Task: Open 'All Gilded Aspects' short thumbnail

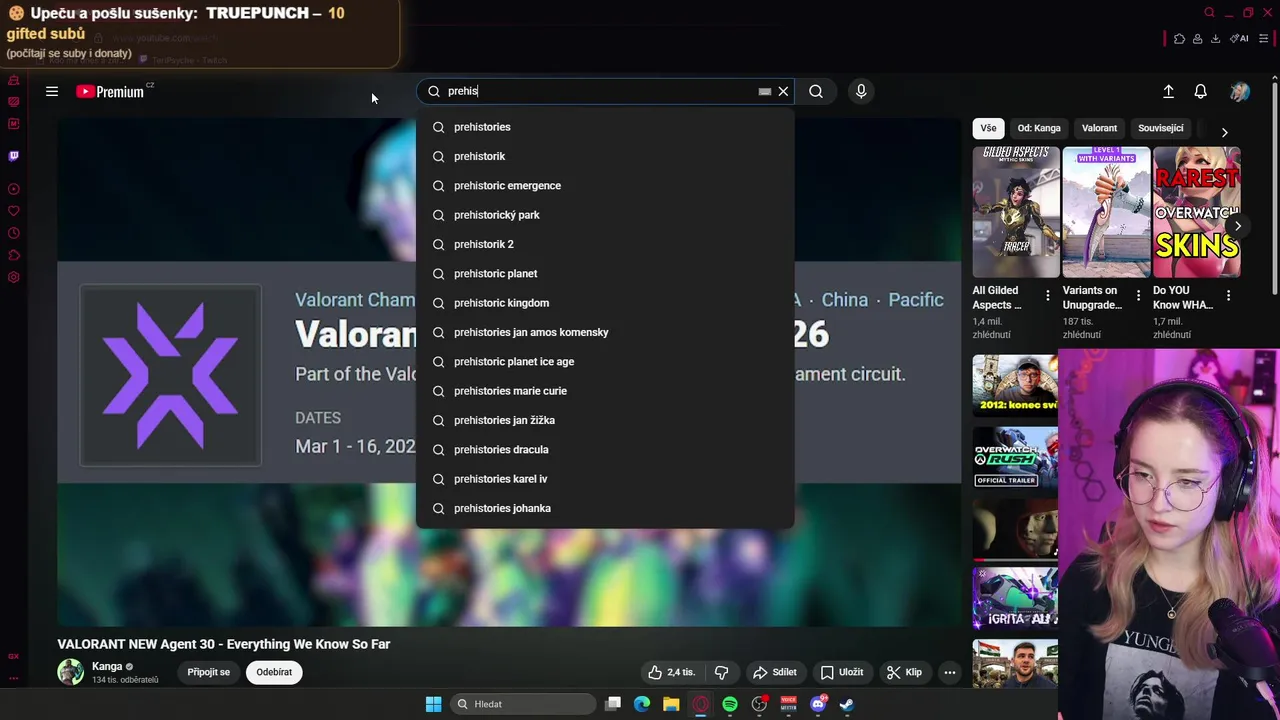Action: tap(1016, 212)
